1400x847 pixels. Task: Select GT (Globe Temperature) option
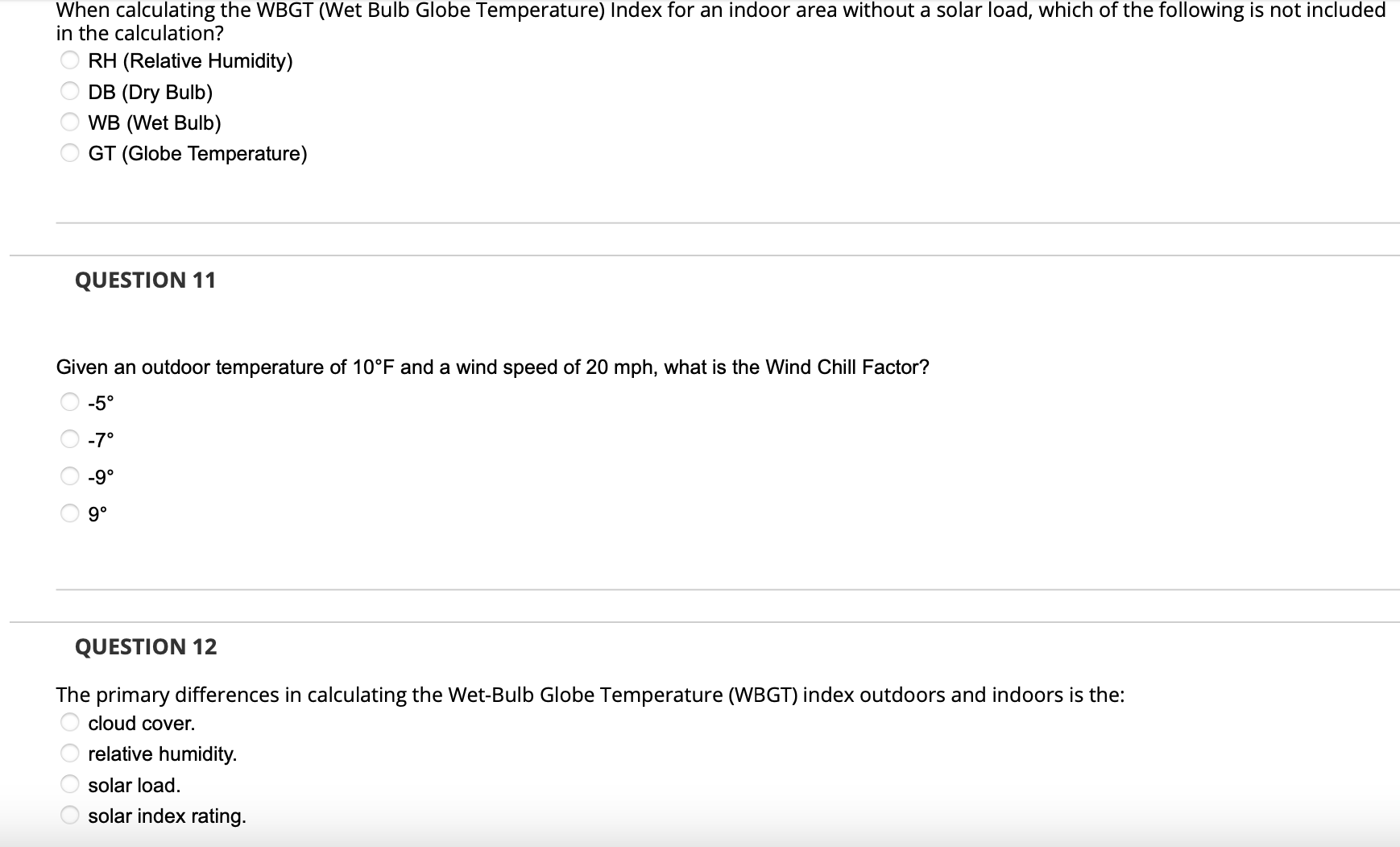click(68, 151)
